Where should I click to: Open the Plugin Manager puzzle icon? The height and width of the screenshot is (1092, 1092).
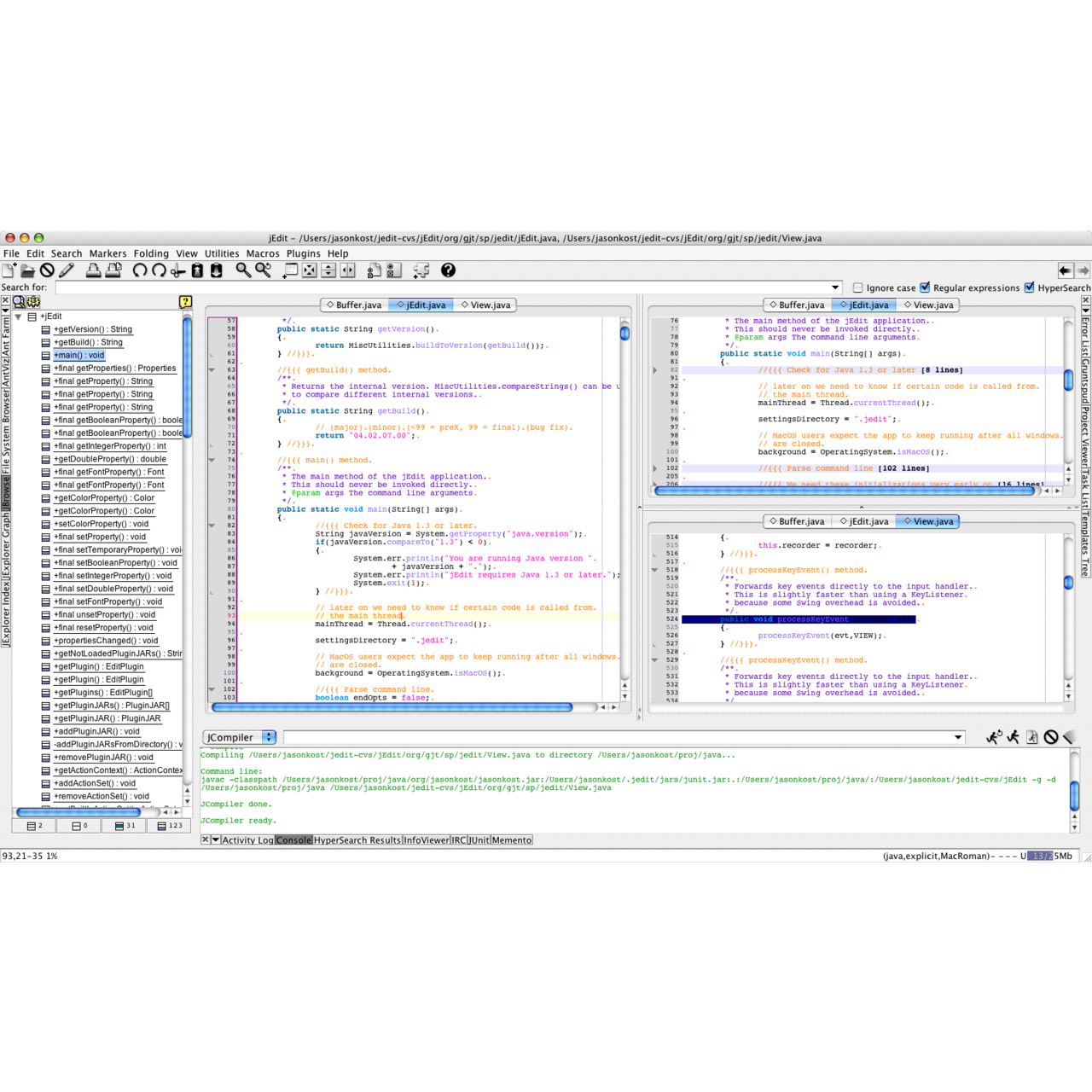pyautogui.click(x=421, y=270)
